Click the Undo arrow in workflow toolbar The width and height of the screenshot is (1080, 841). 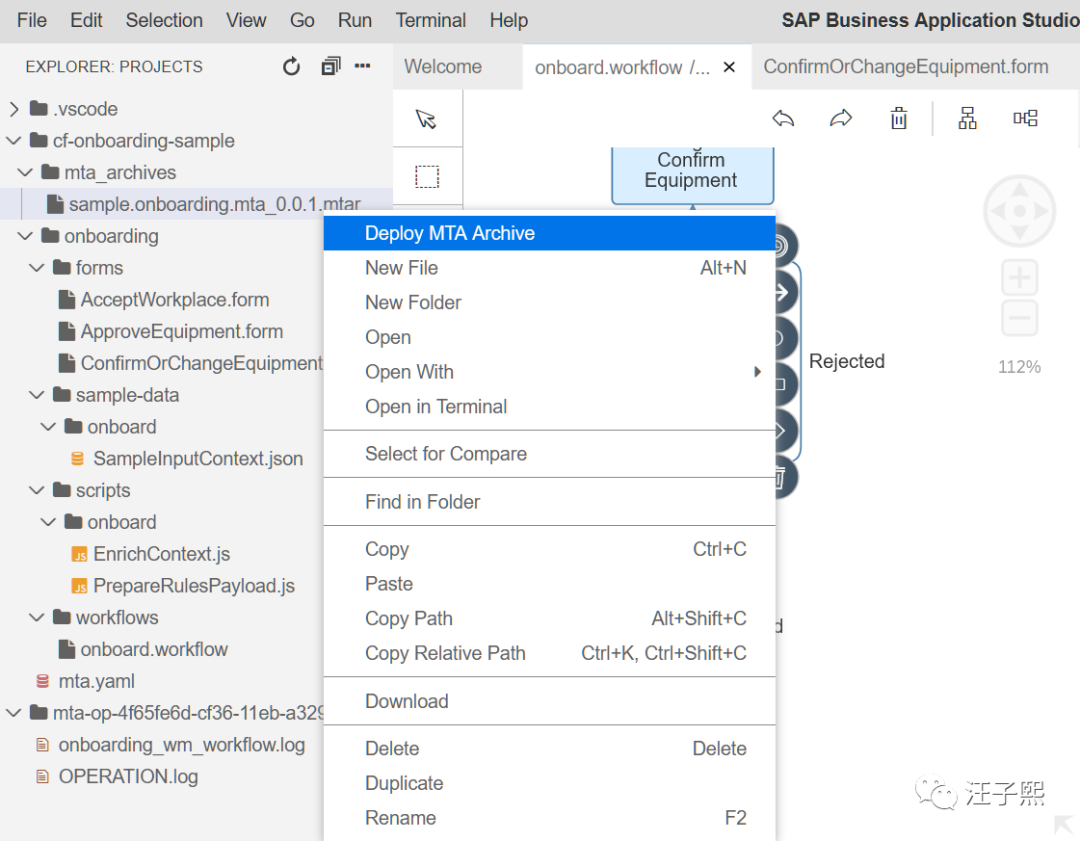click(x=783, y=119)
